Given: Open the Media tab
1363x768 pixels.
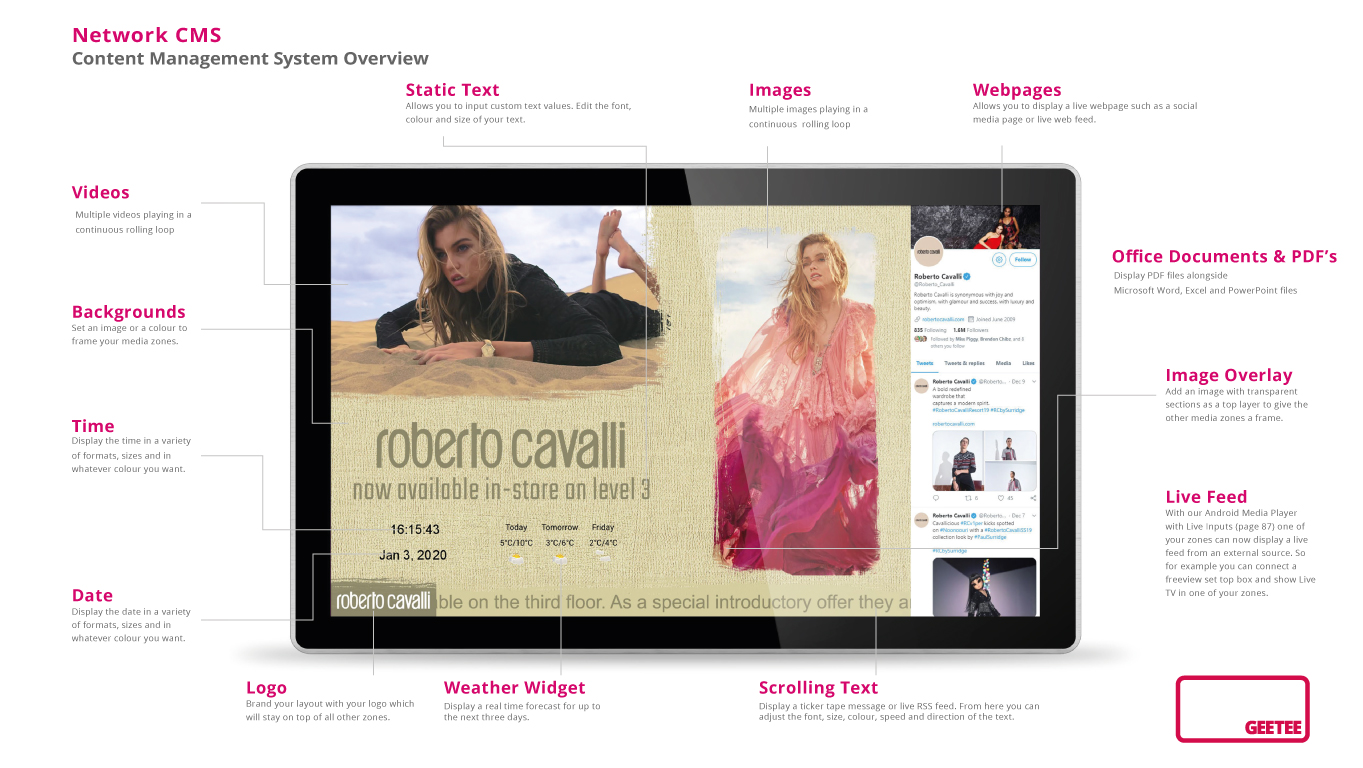Looking at the screenshot, I should click(1003, 363).
